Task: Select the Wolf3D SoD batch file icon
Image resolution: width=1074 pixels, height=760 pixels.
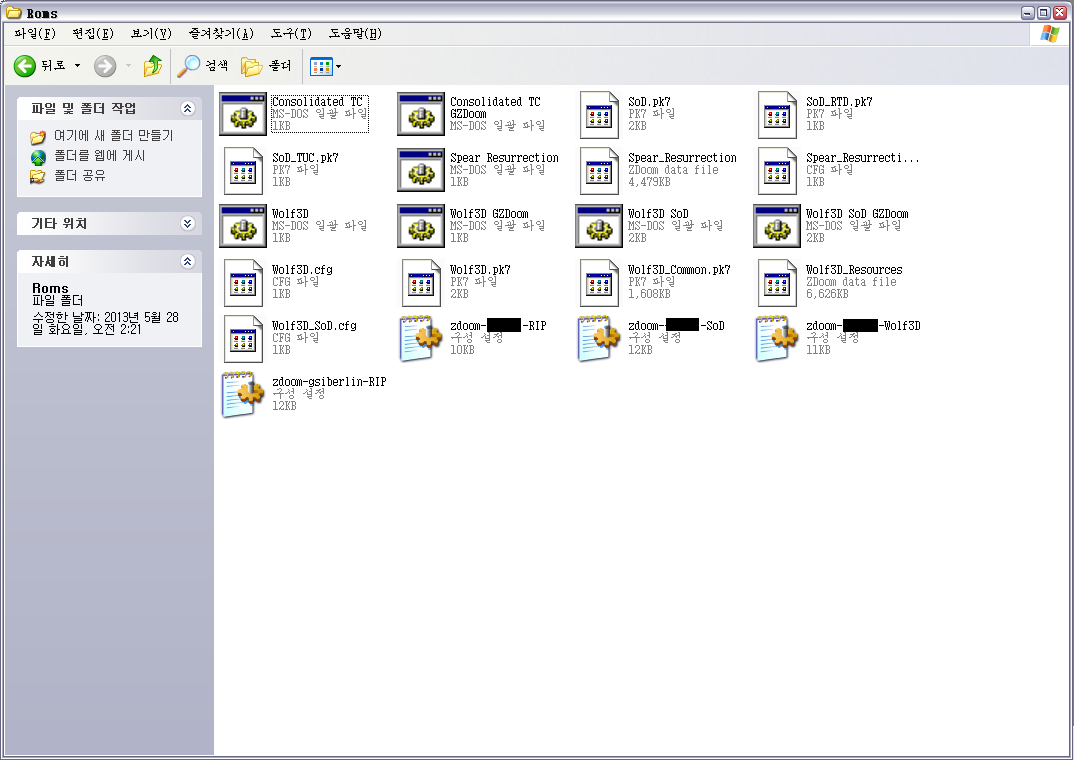Action: (x=599, y=227)
